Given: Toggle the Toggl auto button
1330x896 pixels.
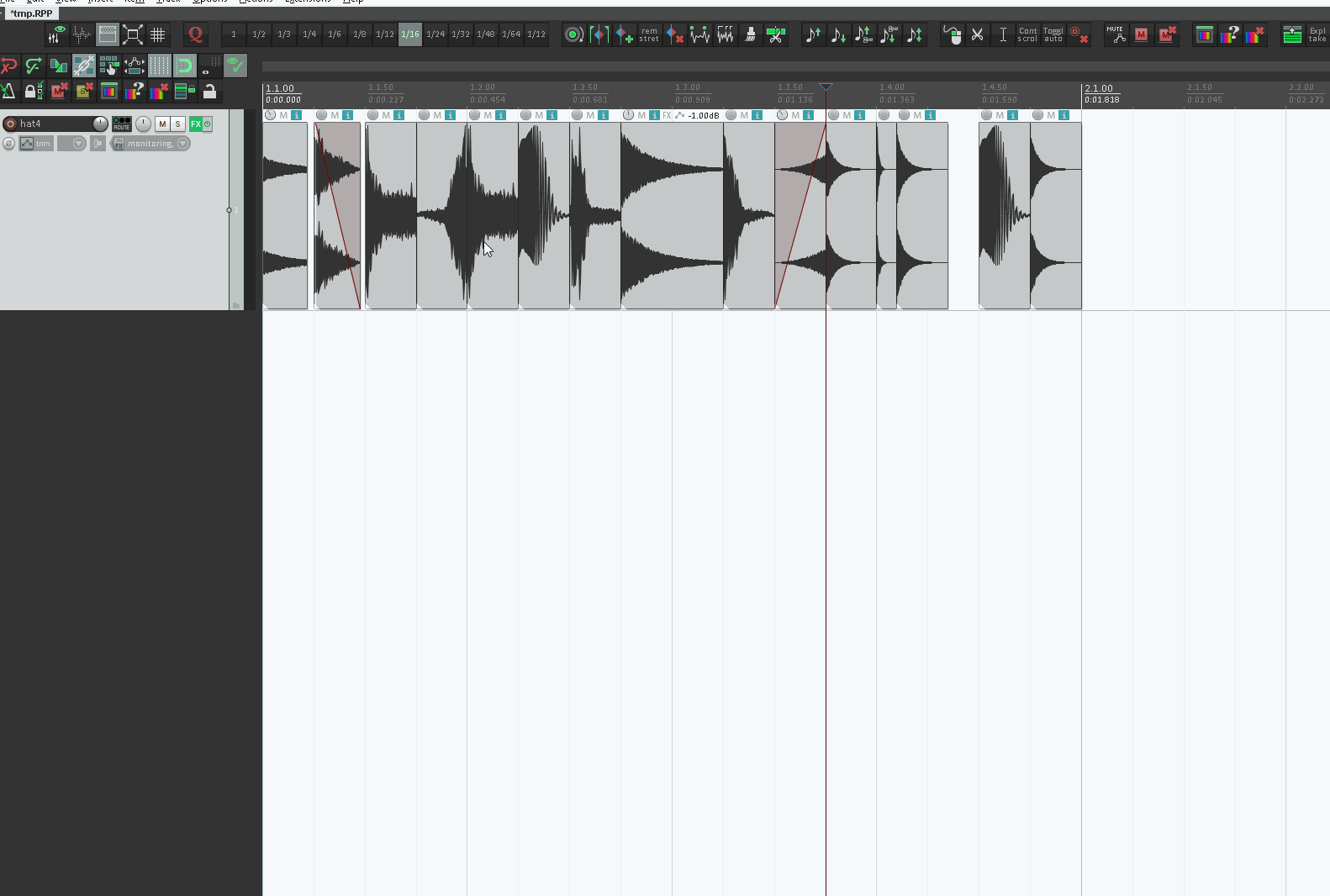Looking at the screenshot, I should [x=1053, y=34].
